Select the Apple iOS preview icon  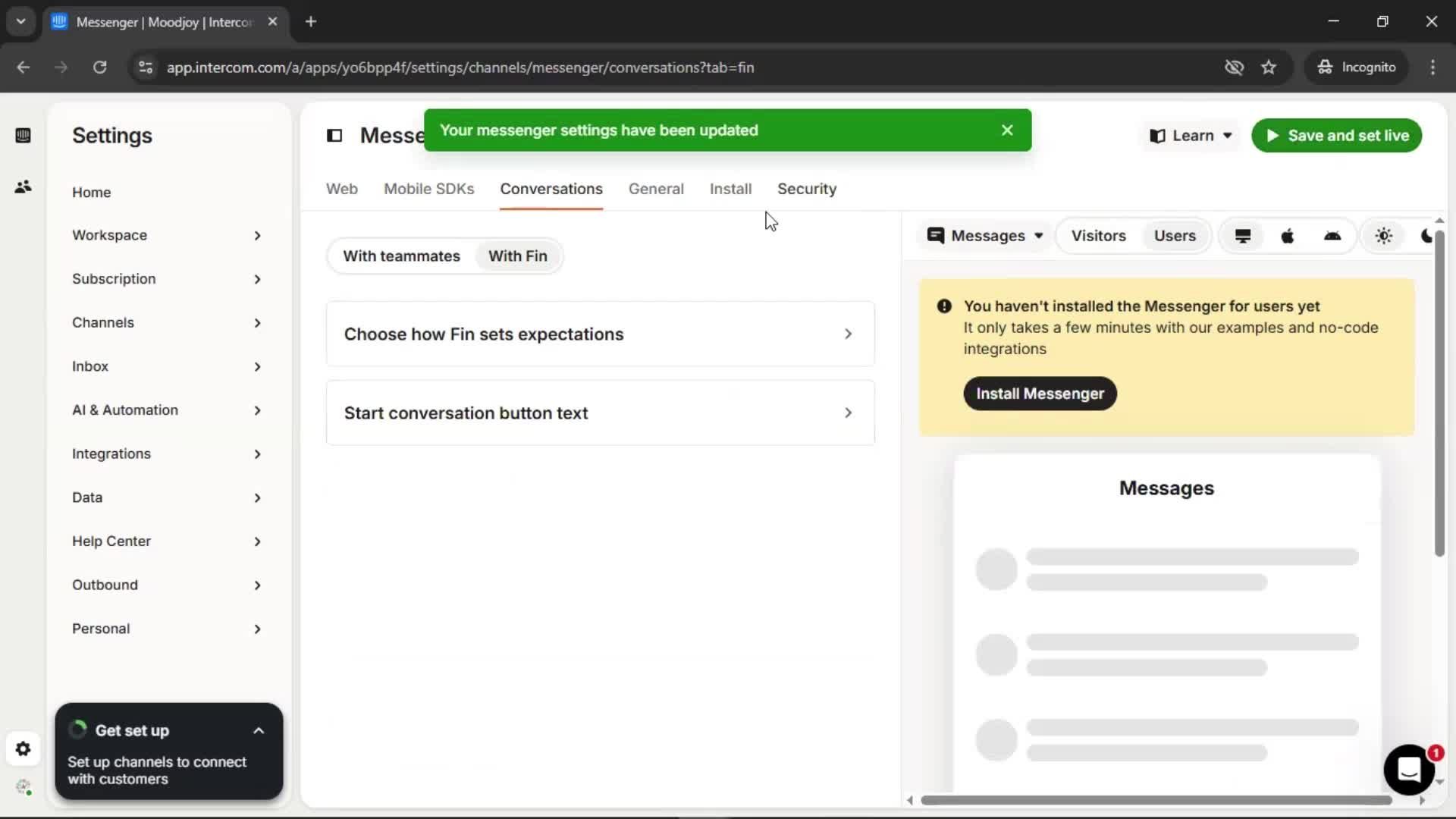coord(1288,236)
